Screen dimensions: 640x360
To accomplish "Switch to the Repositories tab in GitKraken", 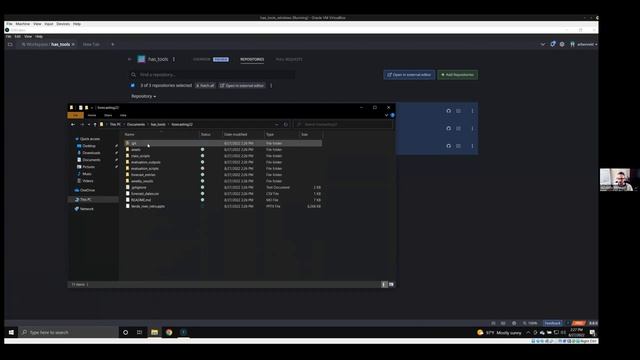I will coord(252,60).
